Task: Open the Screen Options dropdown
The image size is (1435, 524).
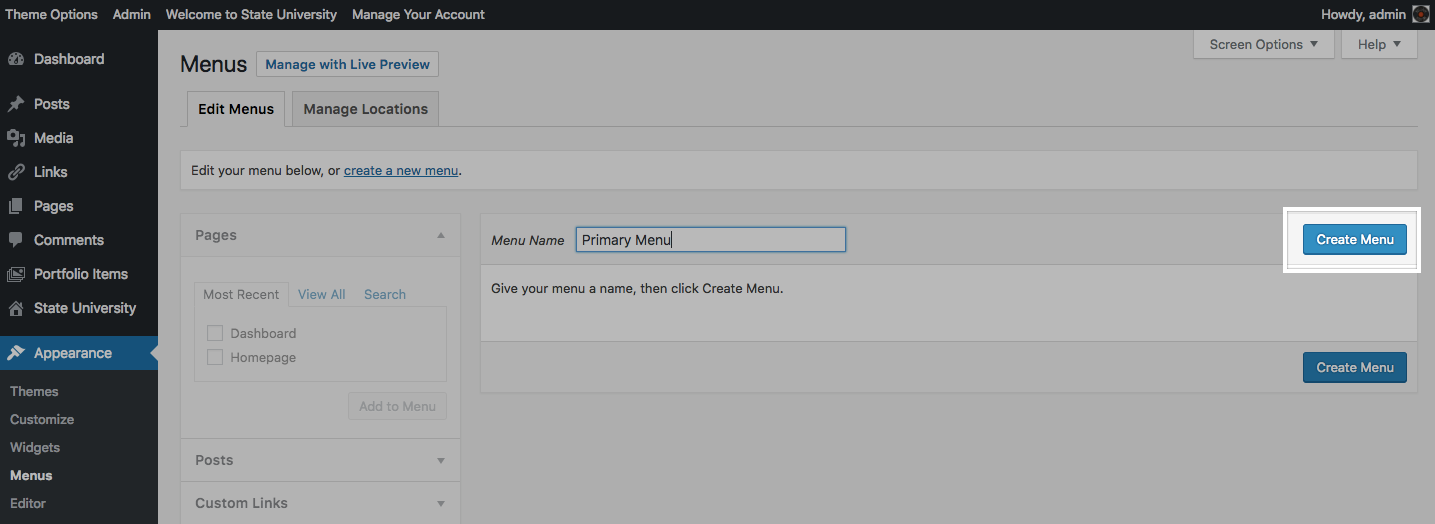Action: (1264, 44)
